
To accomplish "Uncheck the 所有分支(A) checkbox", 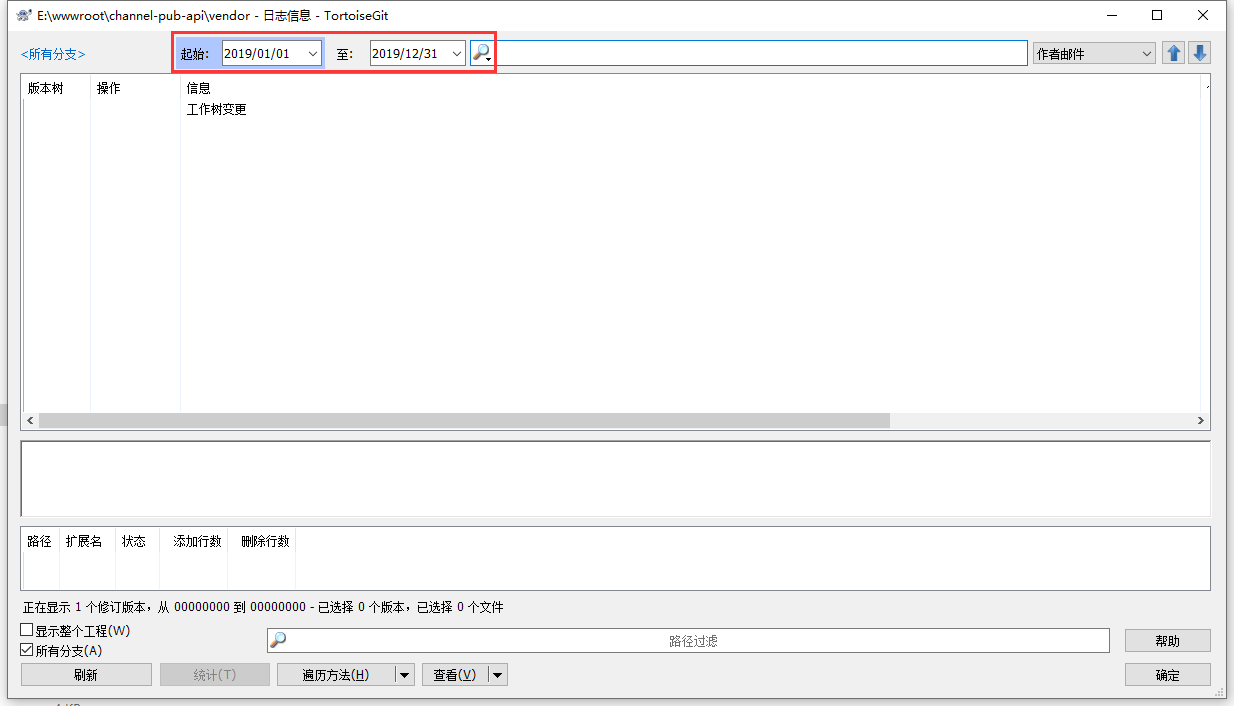I will click(x=27, y=650).
